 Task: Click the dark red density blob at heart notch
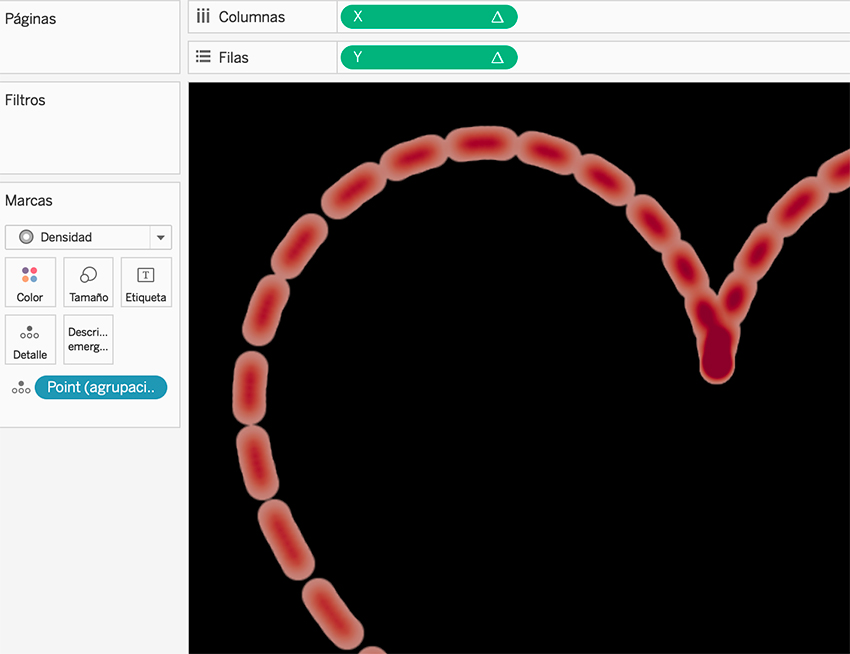tap(717, 355)
